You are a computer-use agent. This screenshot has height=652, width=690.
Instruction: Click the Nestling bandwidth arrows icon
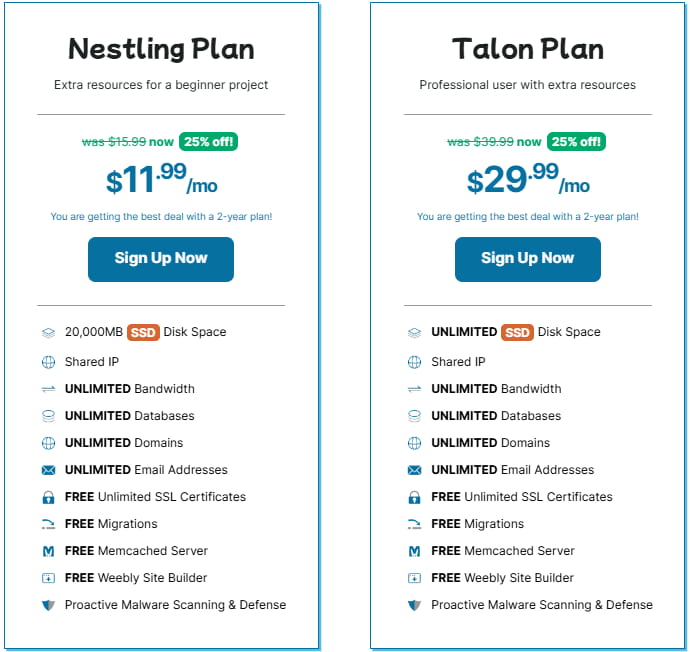pyautogui.click(x=49, y=389)
